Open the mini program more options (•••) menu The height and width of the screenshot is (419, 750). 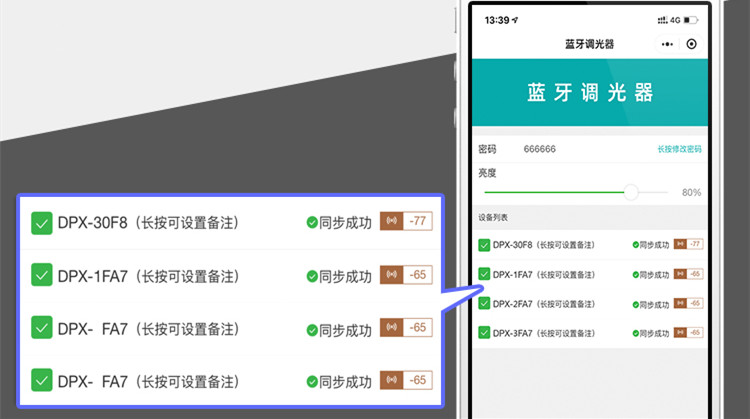click(666, 45)
